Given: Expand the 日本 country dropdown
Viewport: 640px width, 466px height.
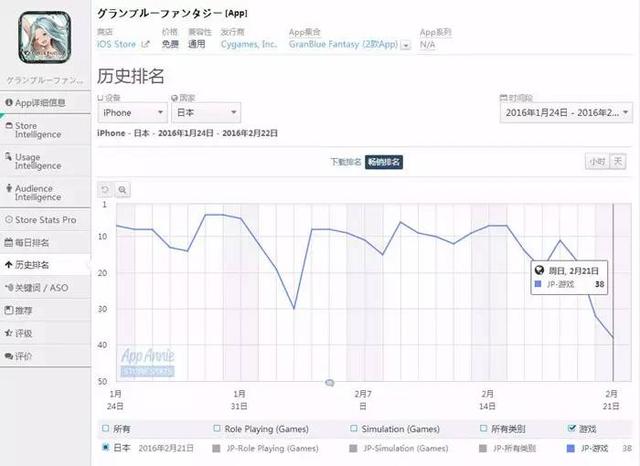Looking at the screenshot, I should (206, 113).
